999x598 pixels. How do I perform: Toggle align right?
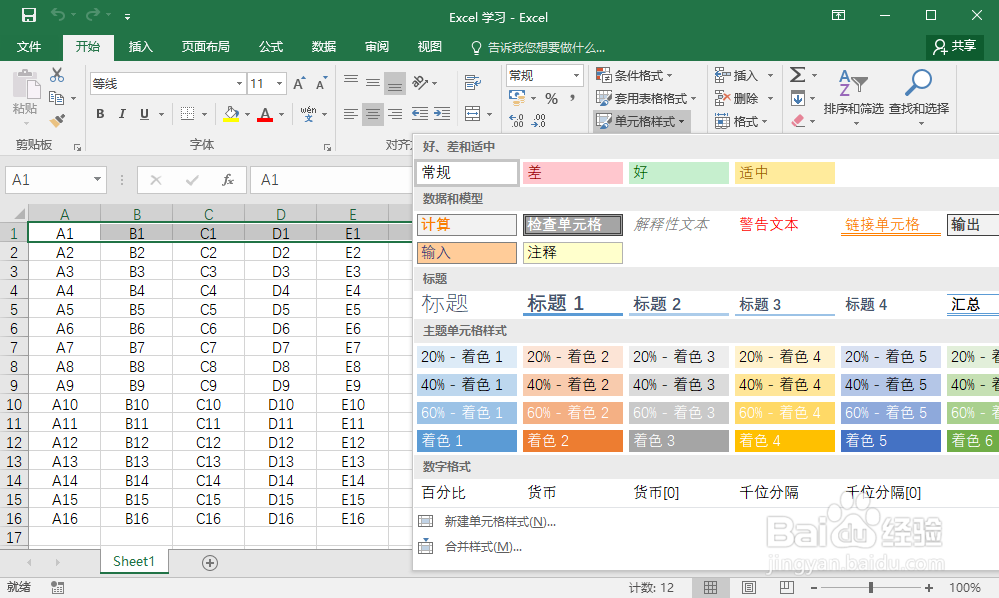395,114
